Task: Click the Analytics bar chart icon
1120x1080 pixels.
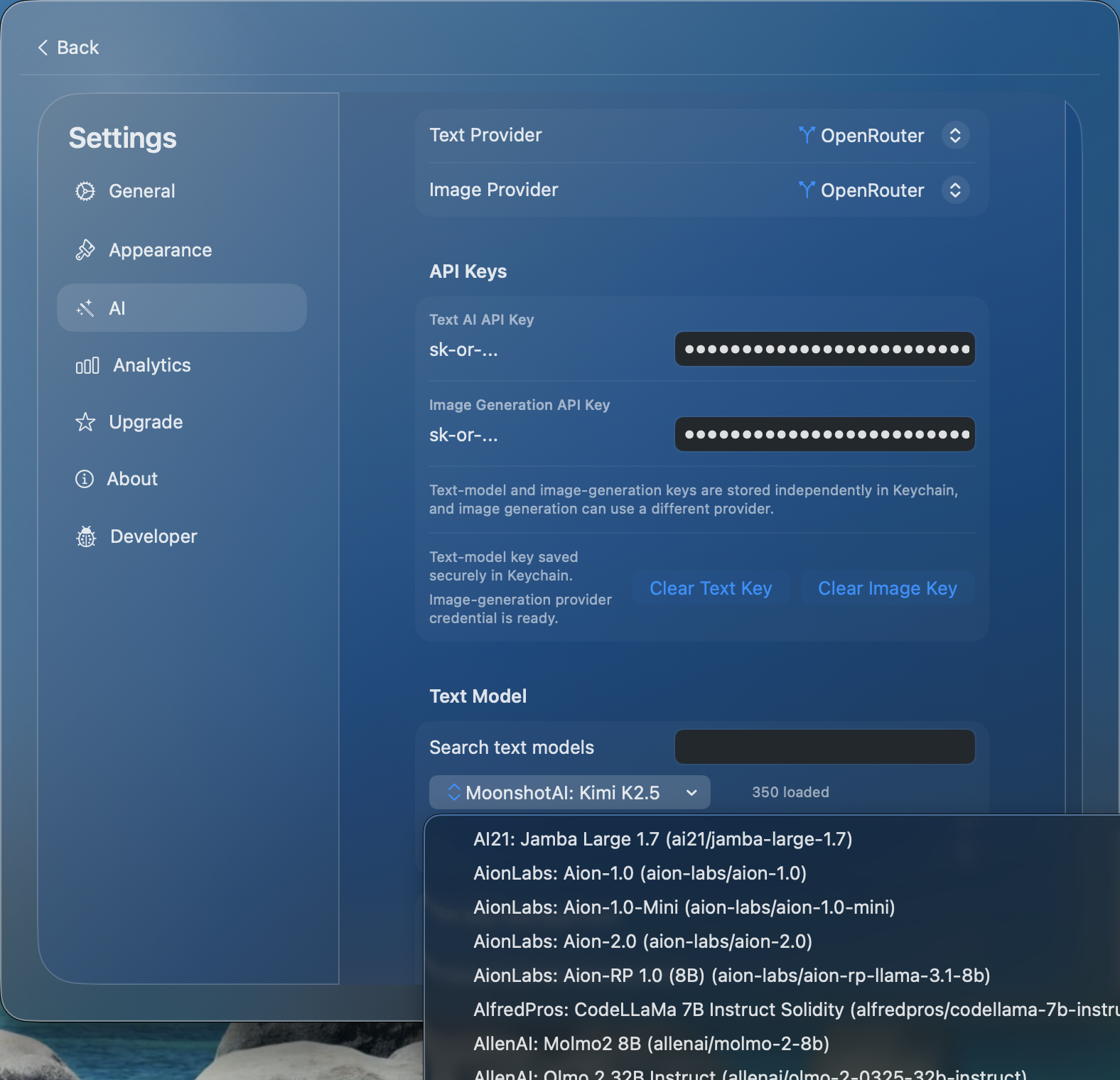Action: [x=87, y=365]
